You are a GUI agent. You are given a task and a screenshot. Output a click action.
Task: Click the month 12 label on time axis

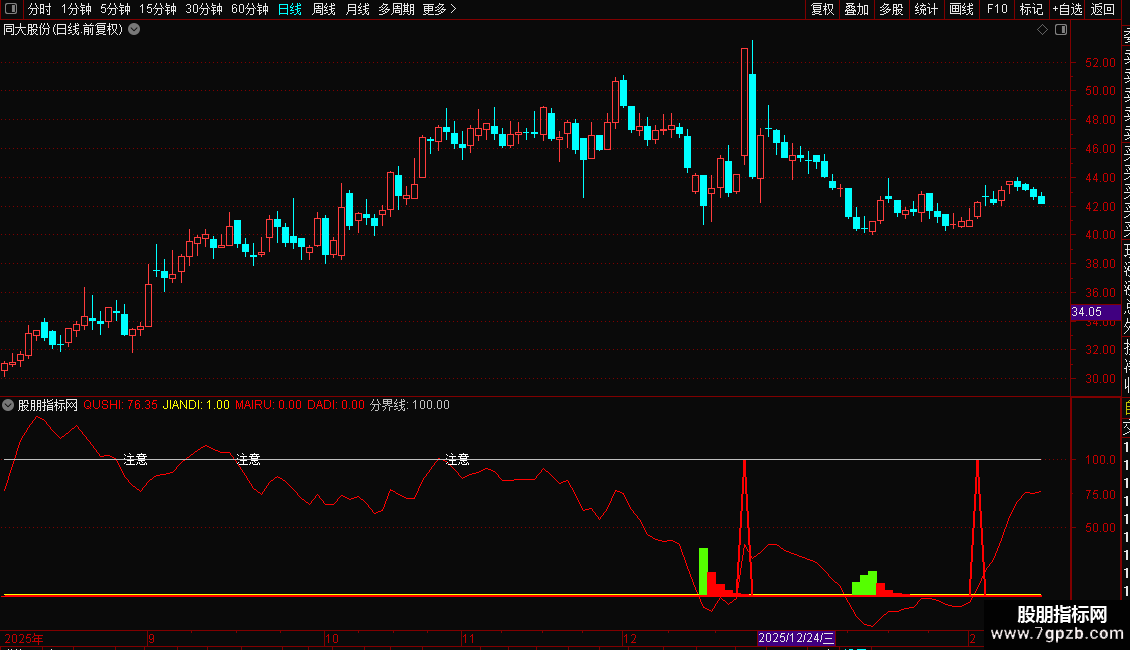click(630, 638)
